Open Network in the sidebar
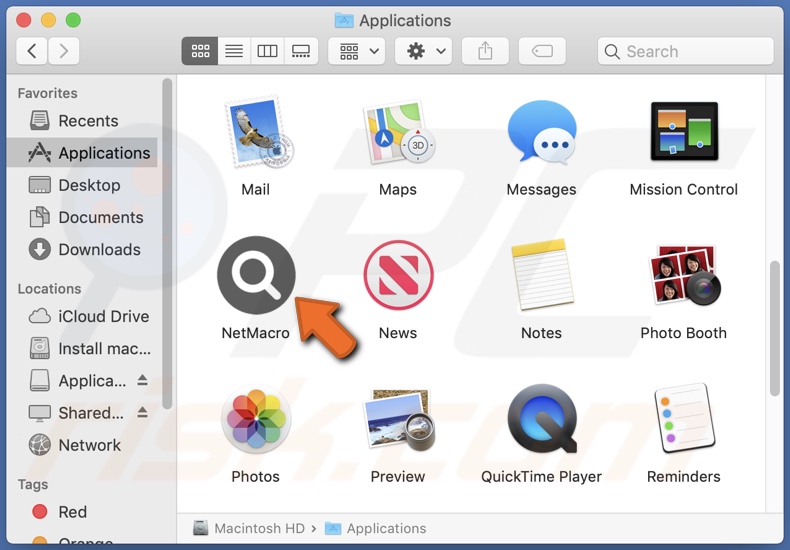 [x=82, y=445]
